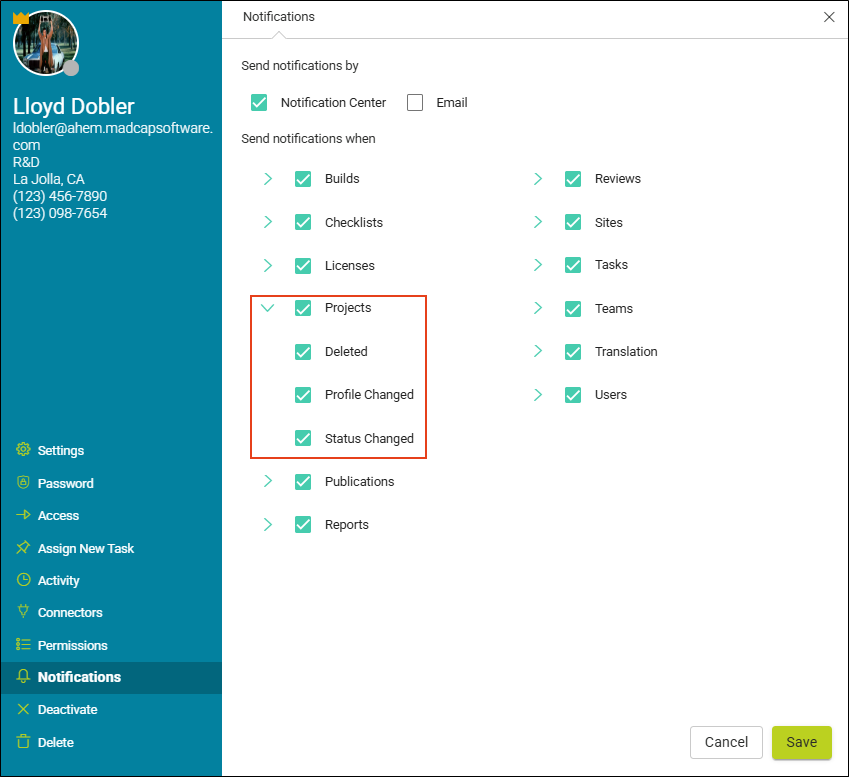Click the Connectors plug icon
The image size is (849, 777).
[23, 612]
